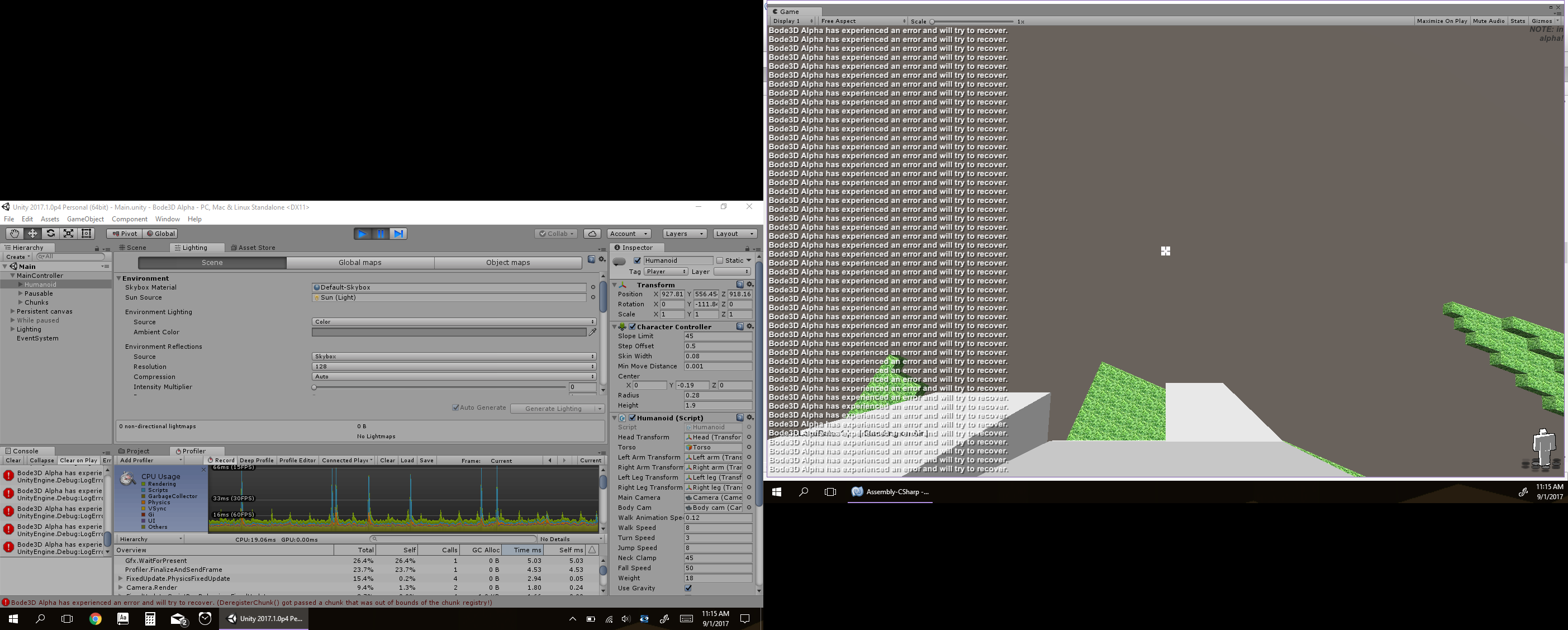Select the Scale tool icon
This screenshot has width=1568, height=630.
[69, 234]
